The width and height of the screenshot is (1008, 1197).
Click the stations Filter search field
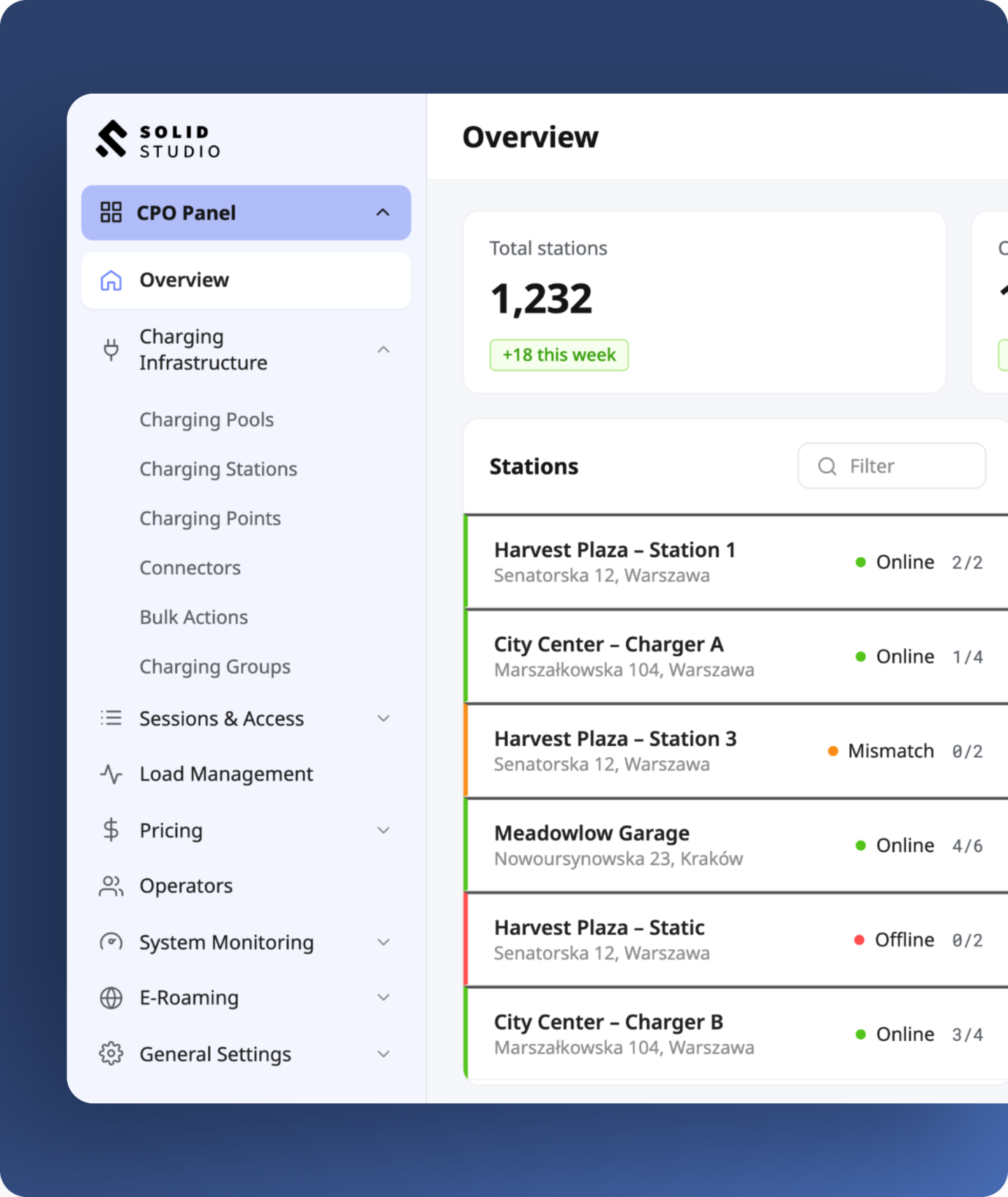pos(892,465)
